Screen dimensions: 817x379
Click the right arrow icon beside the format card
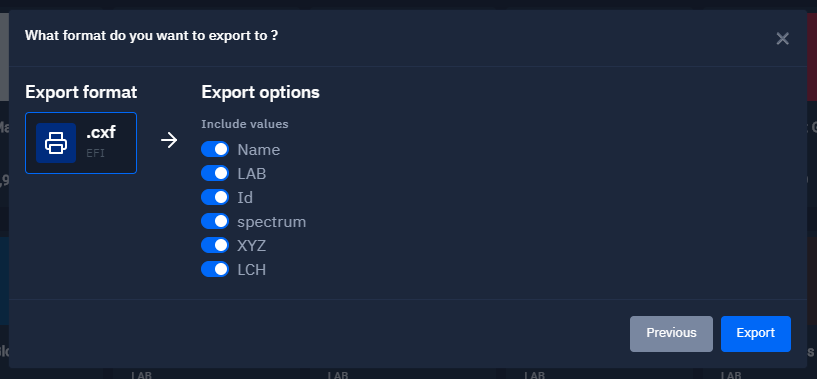pyautogui.click(x=169, y=140)
